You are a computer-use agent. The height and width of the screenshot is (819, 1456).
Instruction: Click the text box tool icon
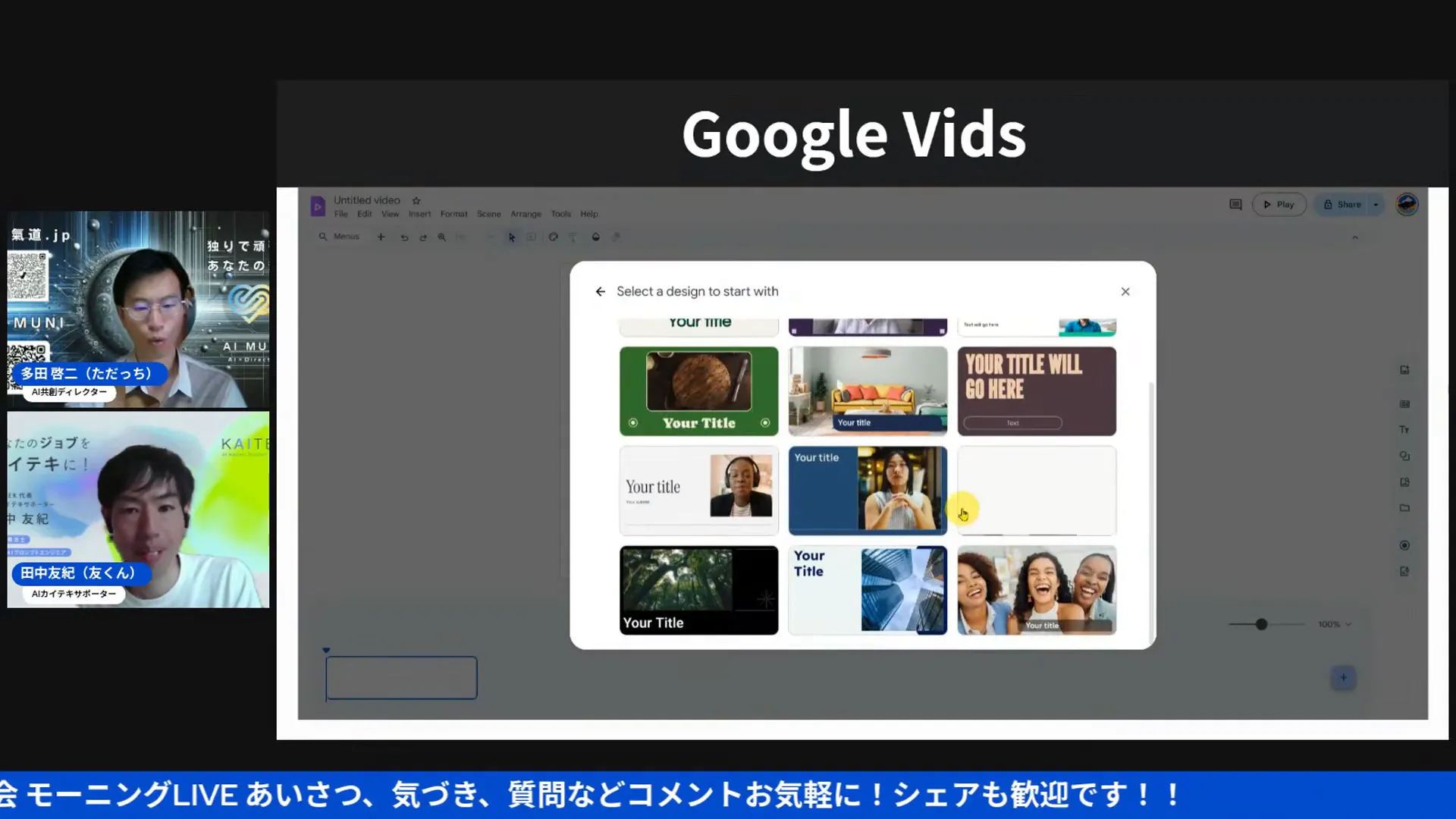click(532, 237)
